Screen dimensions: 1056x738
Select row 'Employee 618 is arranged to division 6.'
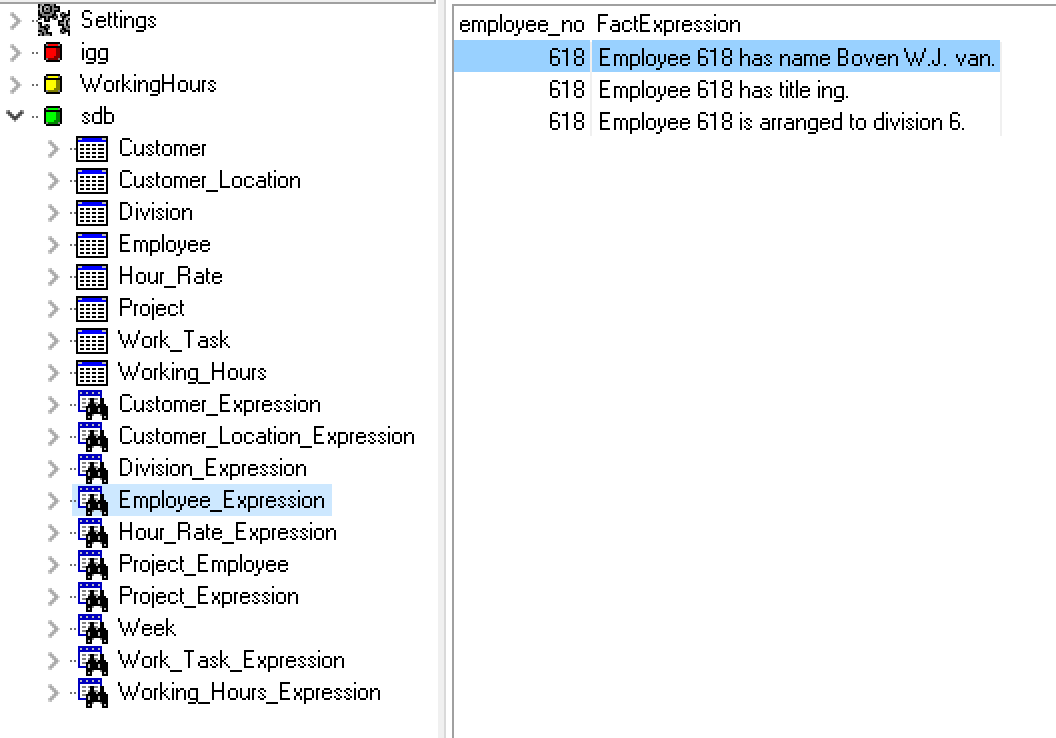coord(781,122)
